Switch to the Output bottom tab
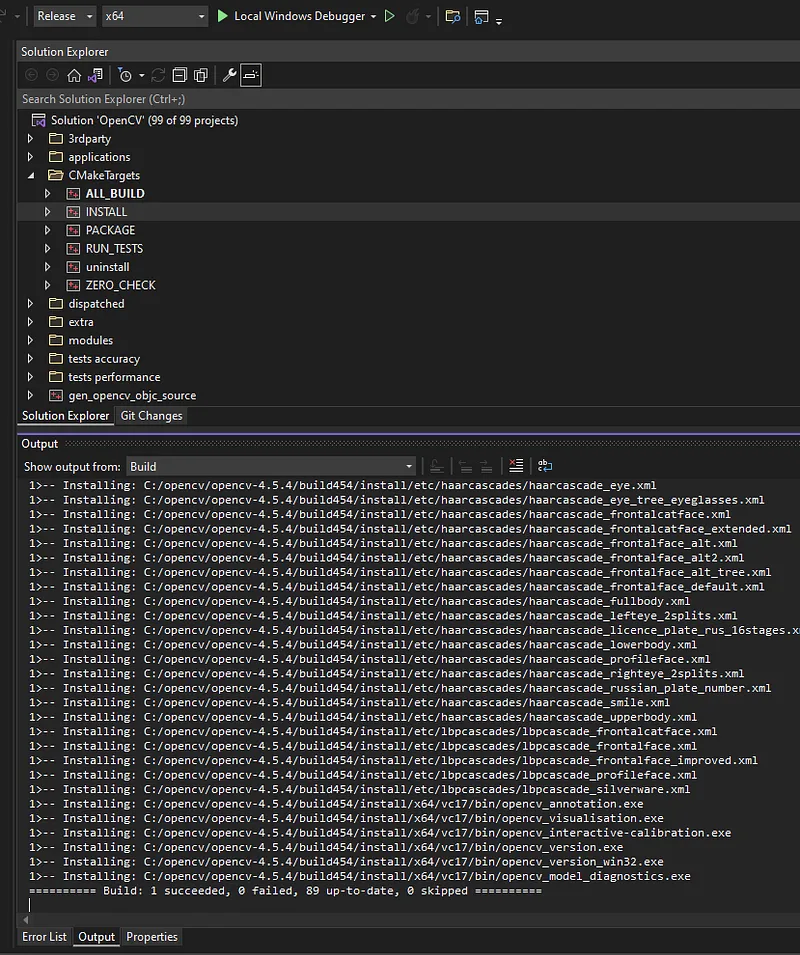 point(96,937)
